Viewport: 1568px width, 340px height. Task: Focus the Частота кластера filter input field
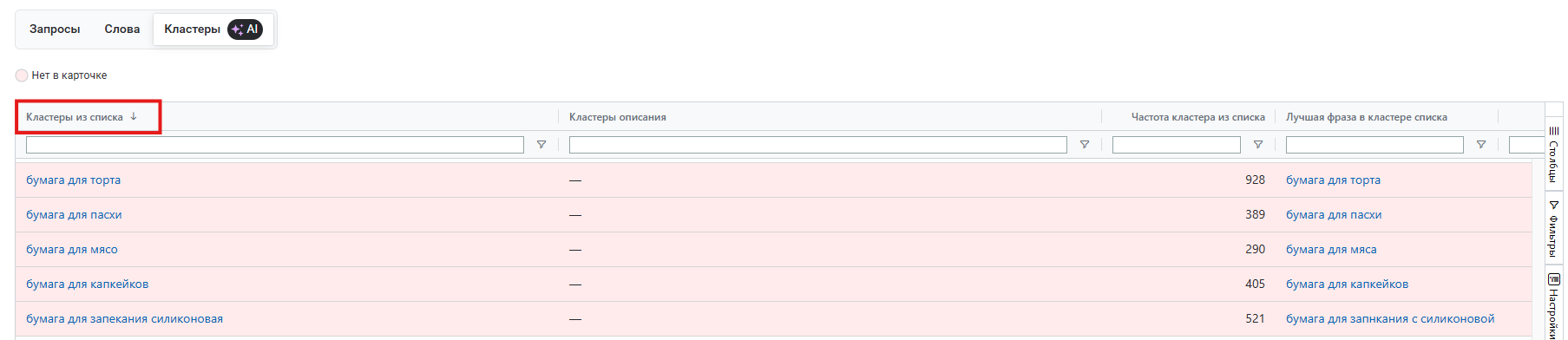(1177, 145)
